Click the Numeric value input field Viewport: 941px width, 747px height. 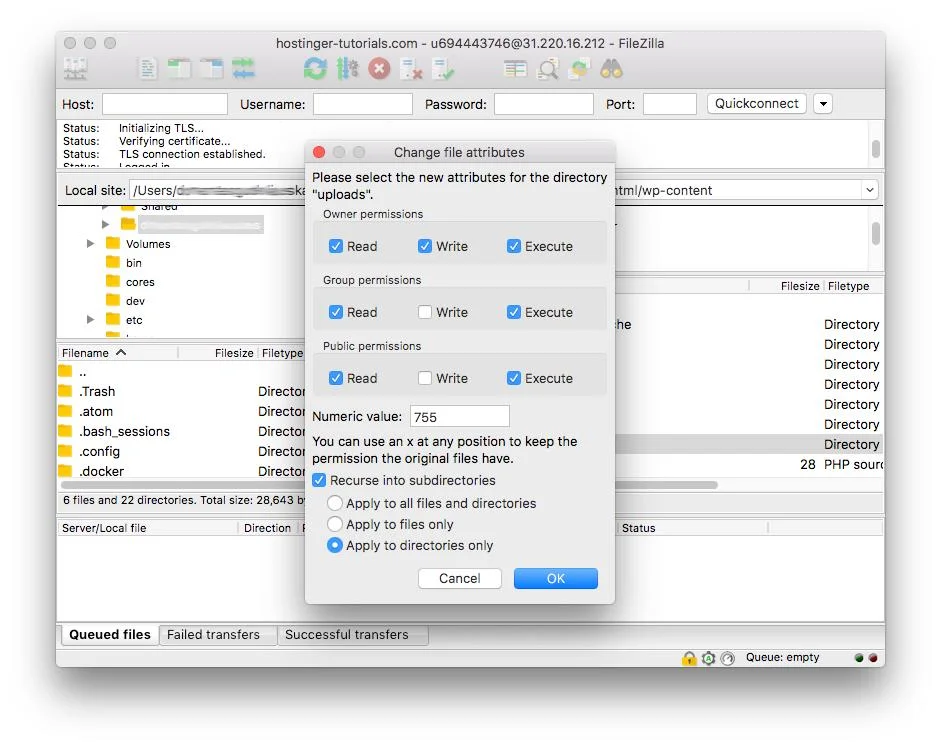pyautogui.click(x=458, y=416)
